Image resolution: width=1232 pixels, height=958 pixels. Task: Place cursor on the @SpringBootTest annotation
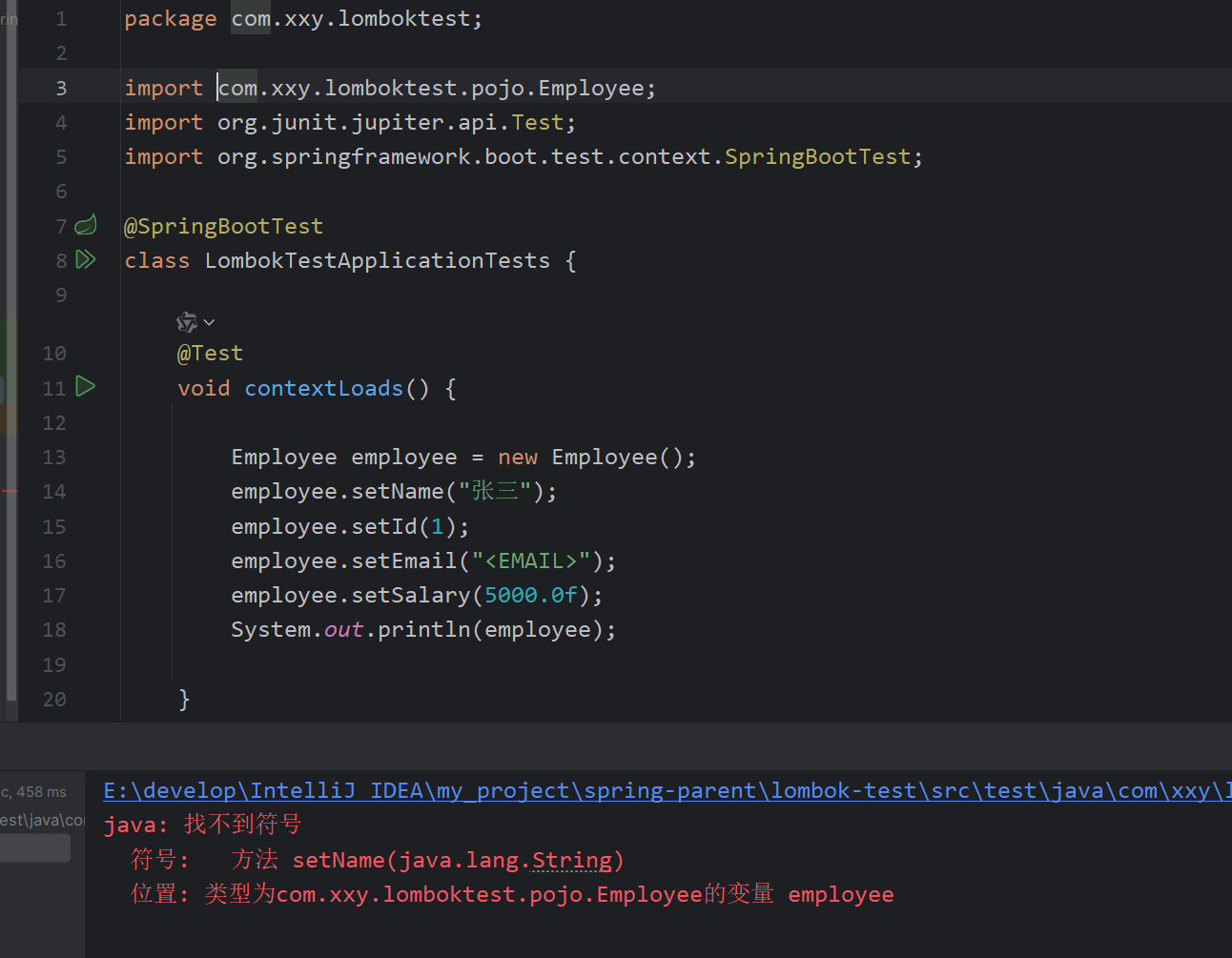pos(224,225)
